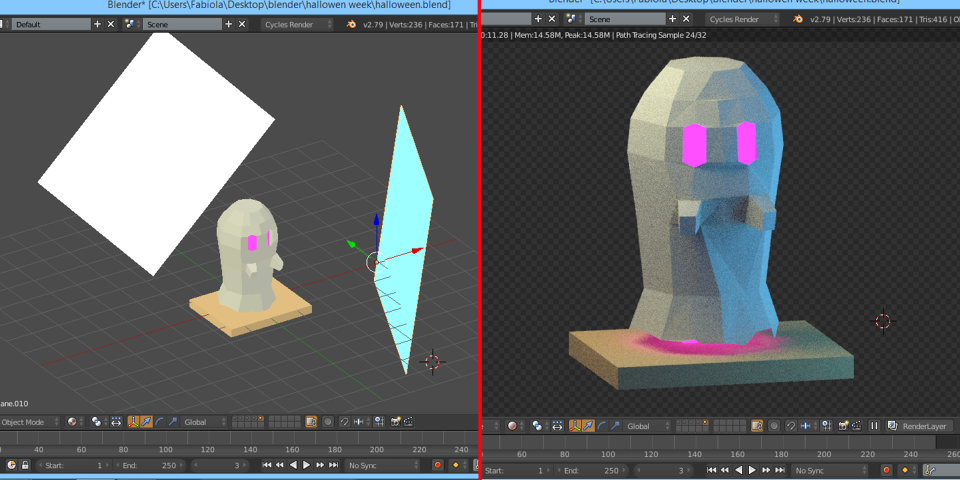The width and height of the screenshot is (960, 480).
Task: Jump to end frame in left timeline
Action: [x=333, y=465]
